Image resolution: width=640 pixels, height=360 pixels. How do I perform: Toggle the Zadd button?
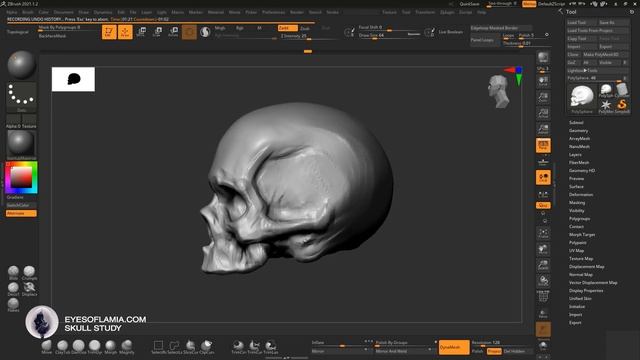coord(287,28)
